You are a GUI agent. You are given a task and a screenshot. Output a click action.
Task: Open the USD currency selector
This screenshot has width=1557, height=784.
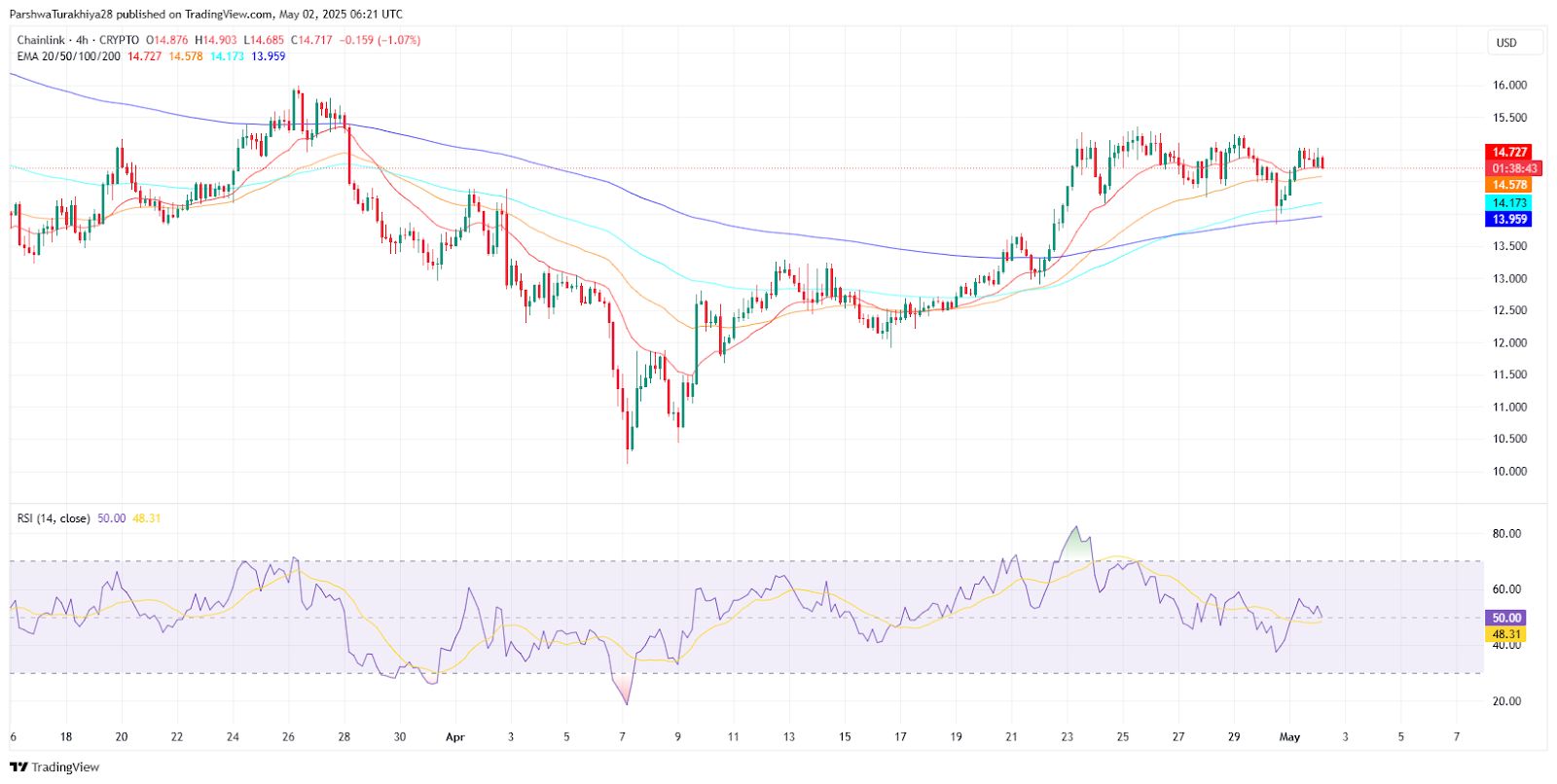point(1506,43)
